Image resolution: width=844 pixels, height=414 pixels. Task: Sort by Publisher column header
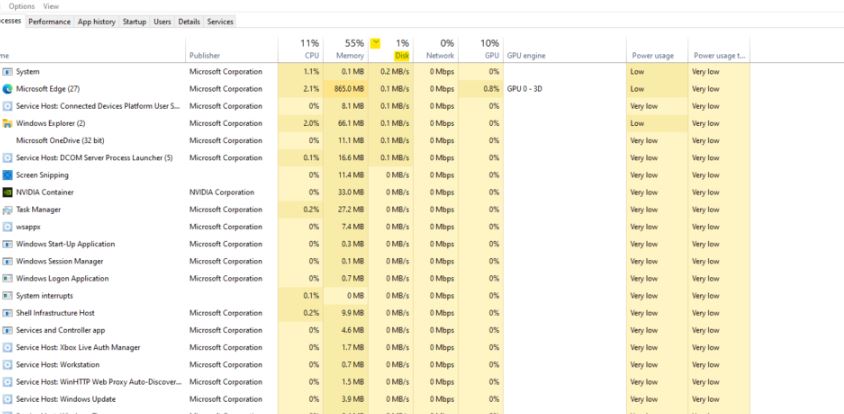[x=232, y=49]
